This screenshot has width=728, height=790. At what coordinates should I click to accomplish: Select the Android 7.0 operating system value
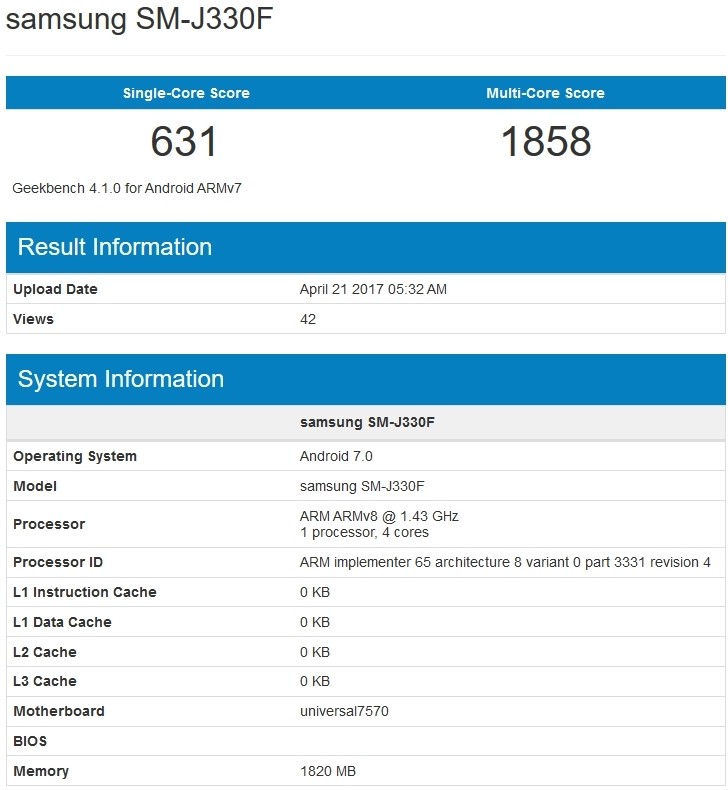336,456
